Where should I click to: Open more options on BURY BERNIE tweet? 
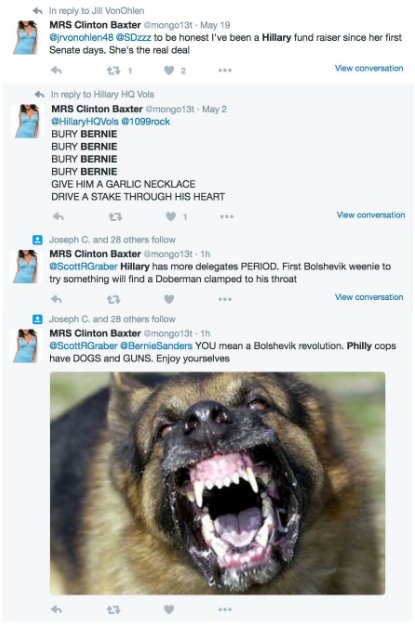pos(227,217)
